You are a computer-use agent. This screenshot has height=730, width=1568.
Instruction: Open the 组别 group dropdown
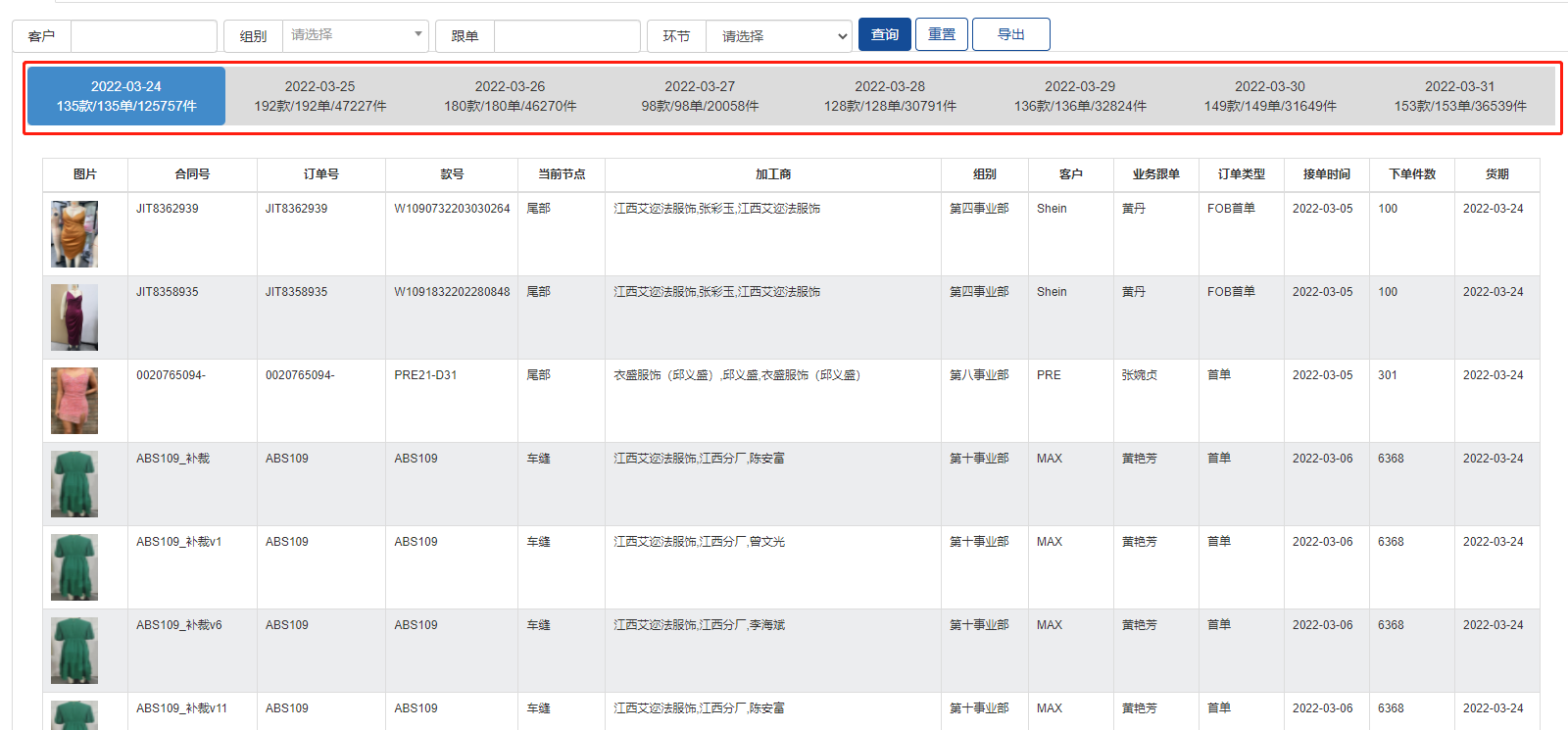click(x=355, y=35)
